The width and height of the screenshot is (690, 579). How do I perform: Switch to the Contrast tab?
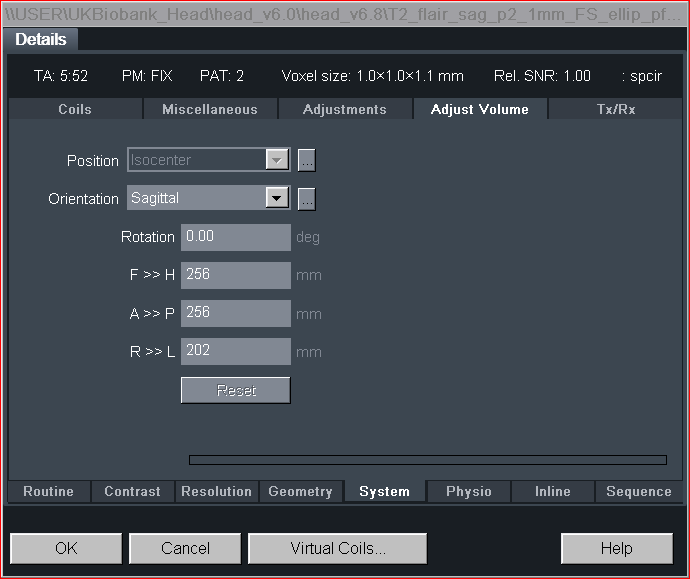click(x=132, y=491)
